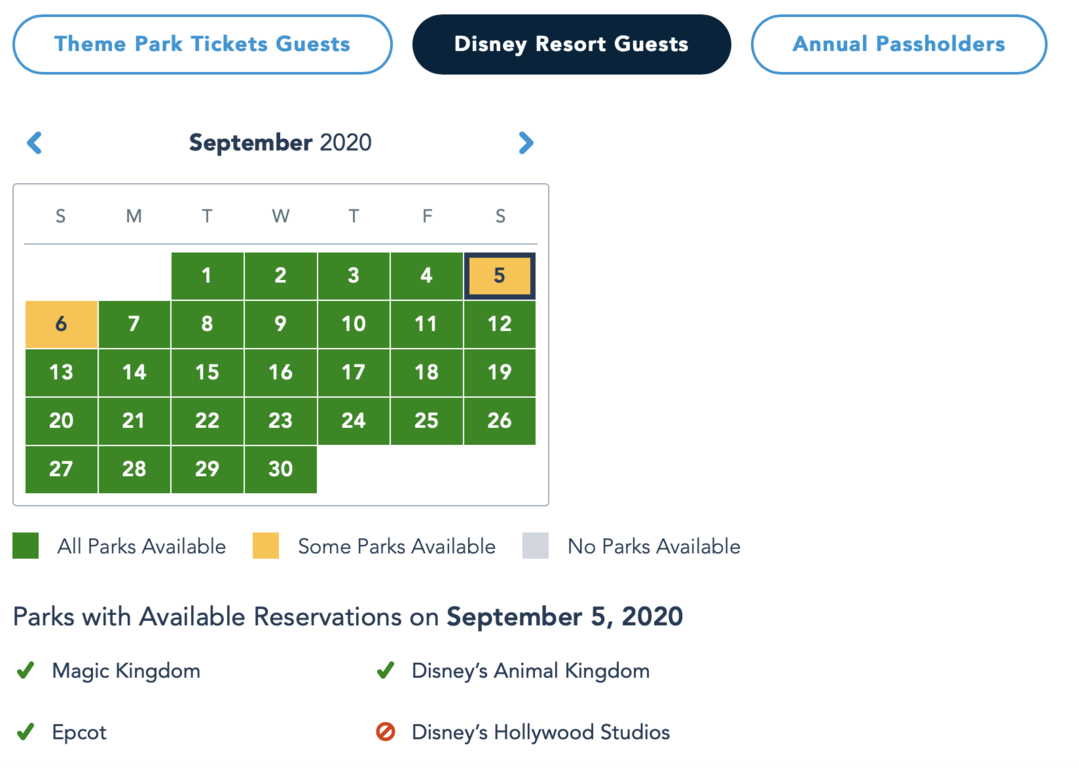
Task: Select September 16 in the calendar
Action: [280, 372]
